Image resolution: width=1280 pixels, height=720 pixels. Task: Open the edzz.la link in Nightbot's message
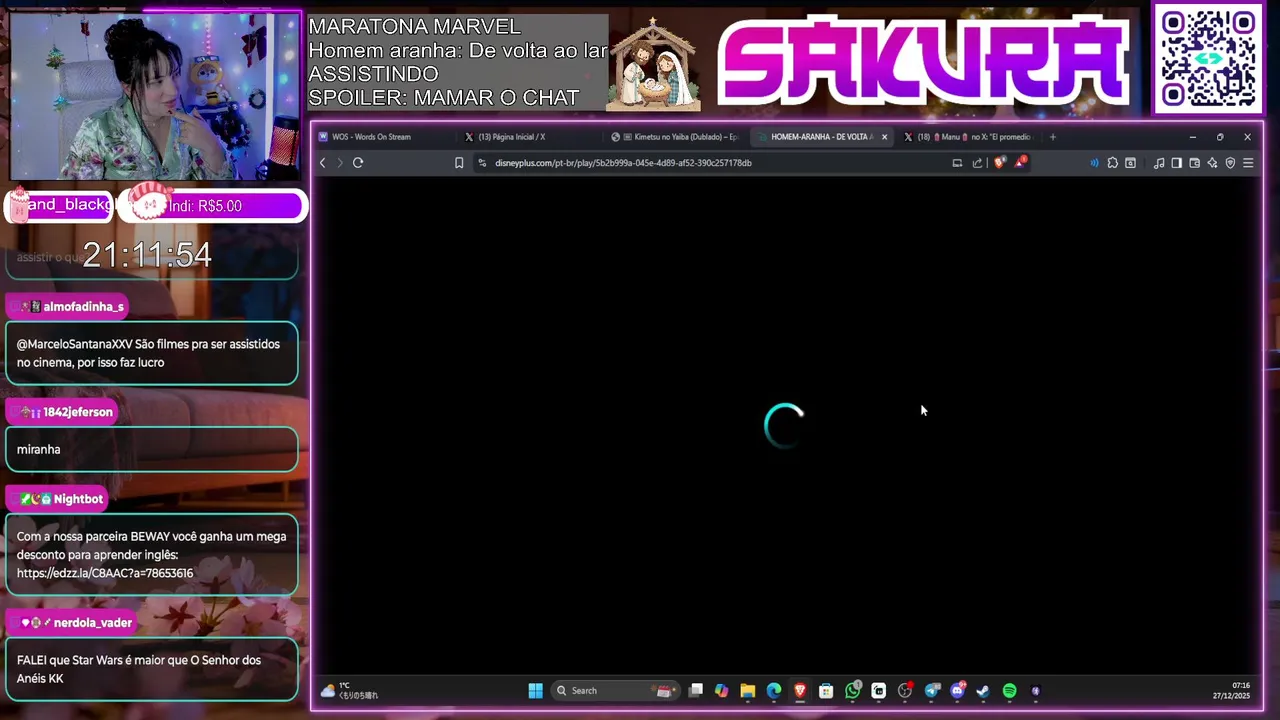pos(105,573)
